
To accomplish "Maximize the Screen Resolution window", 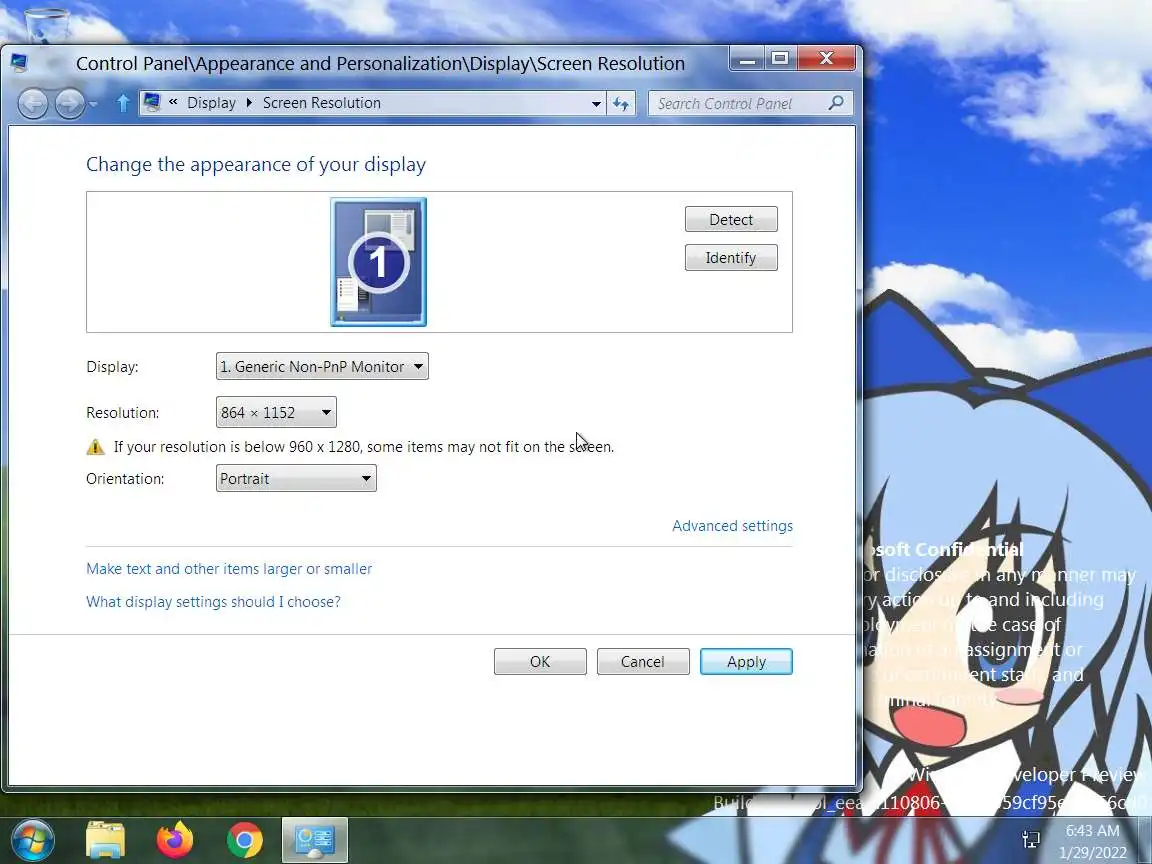I will coord(780,59).
